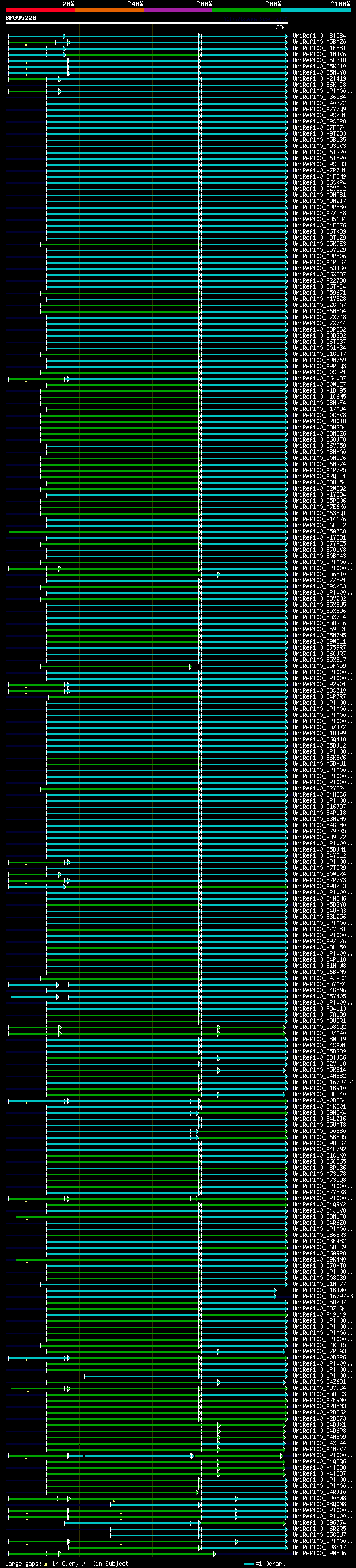
Task: Select hit label UniRef100_C5FN59
Action: pos(319,666)
